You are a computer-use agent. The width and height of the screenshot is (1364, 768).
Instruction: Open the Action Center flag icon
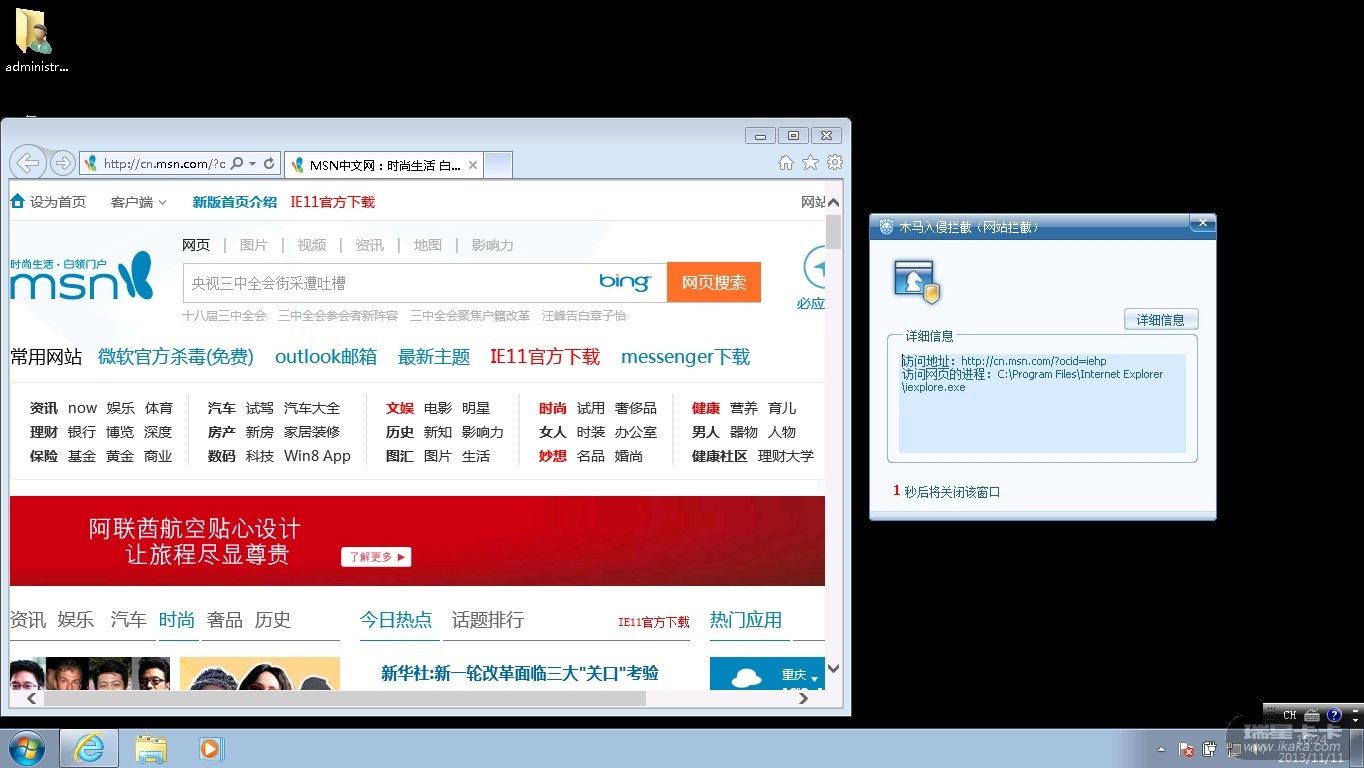[1187, 749]
